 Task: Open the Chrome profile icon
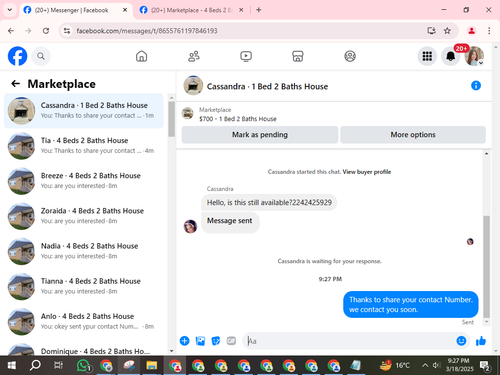click(x=471, y=31)
